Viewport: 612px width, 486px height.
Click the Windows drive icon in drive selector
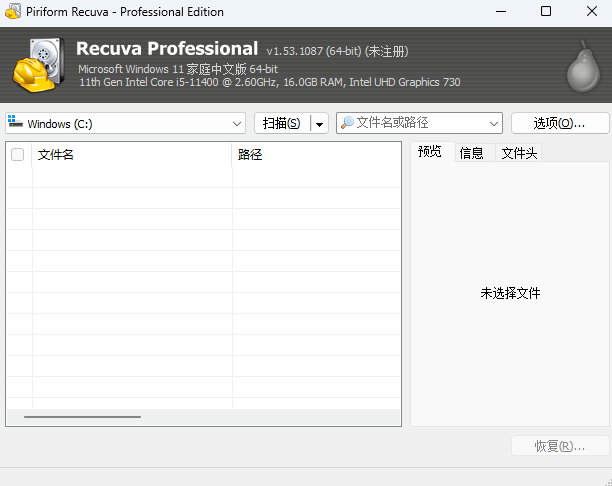click(x=15, y=121)
